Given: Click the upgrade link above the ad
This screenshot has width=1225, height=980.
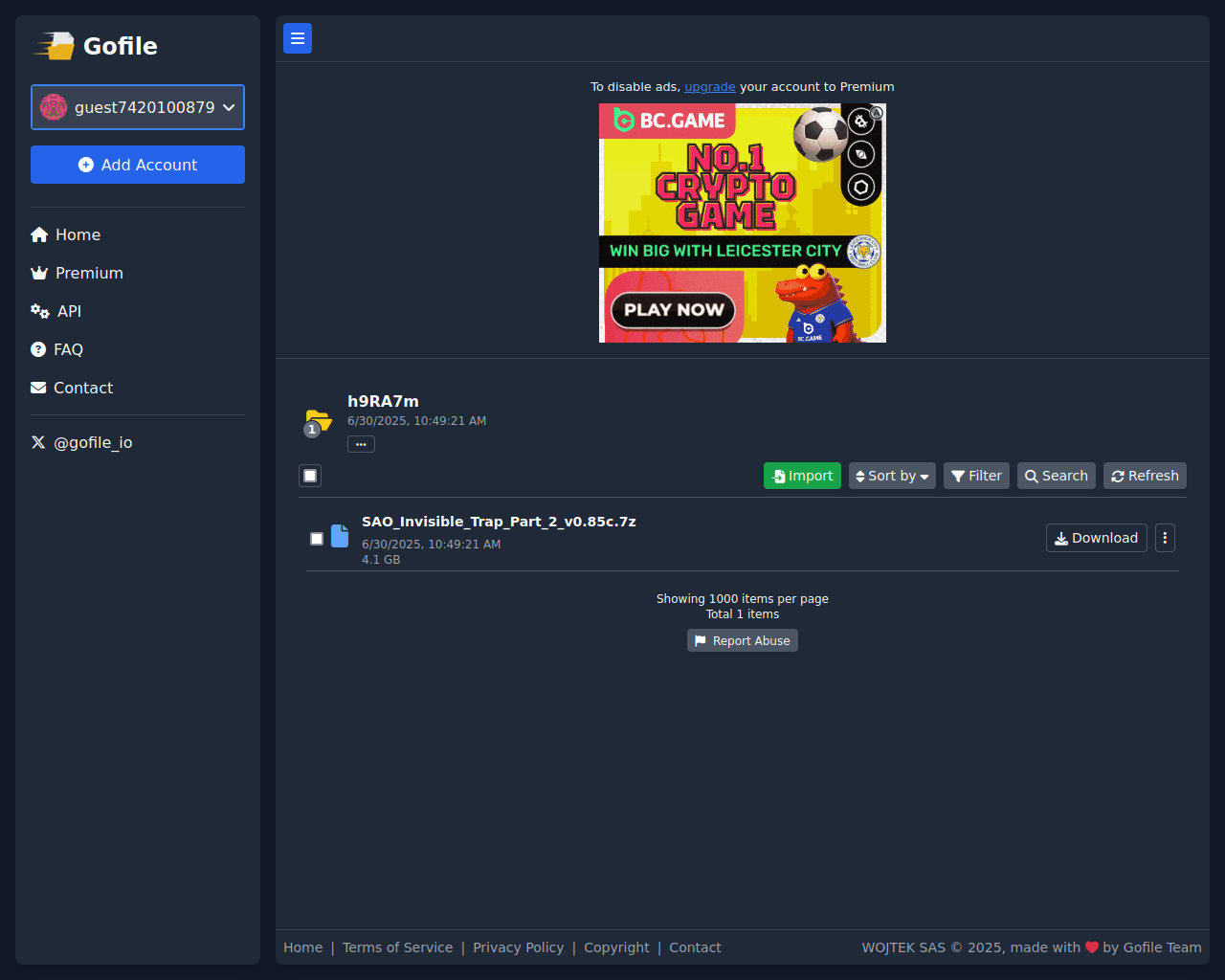Looking at the screenshot, I should [710, 87].
